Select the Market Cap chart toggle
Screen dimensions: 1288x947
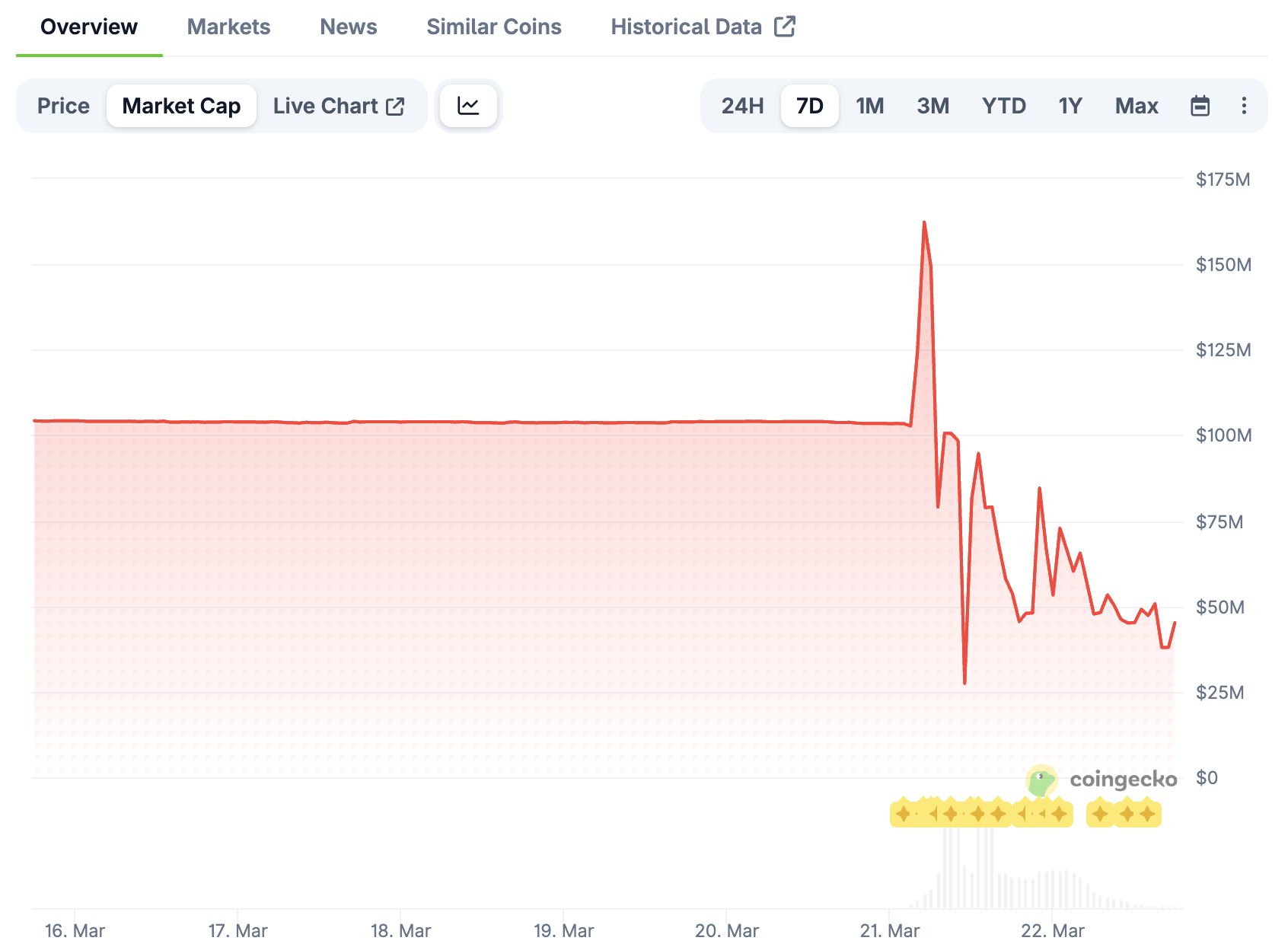(181, 106)
